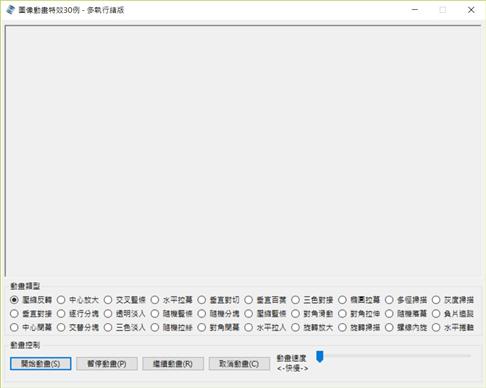Select the 透明淡入 radio option

pyautogui.click(x=125, y=314)
